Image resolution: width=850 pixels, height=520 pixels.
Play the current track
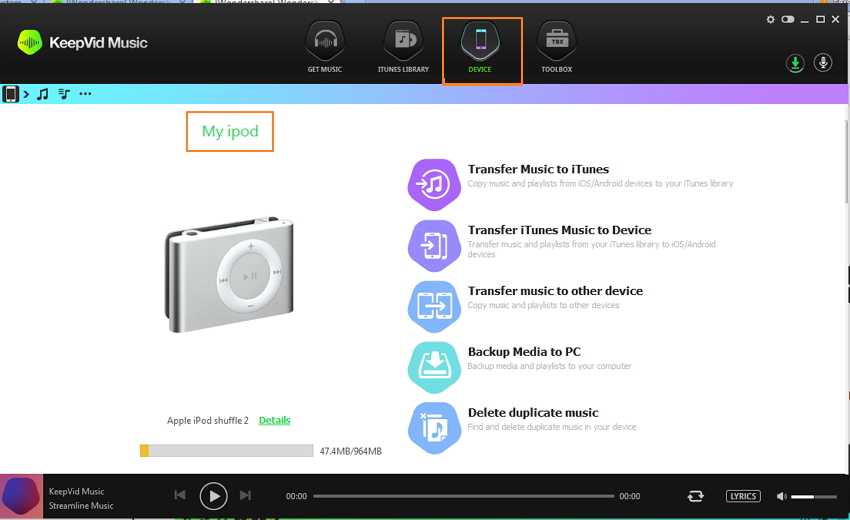(x=214, y=496)
